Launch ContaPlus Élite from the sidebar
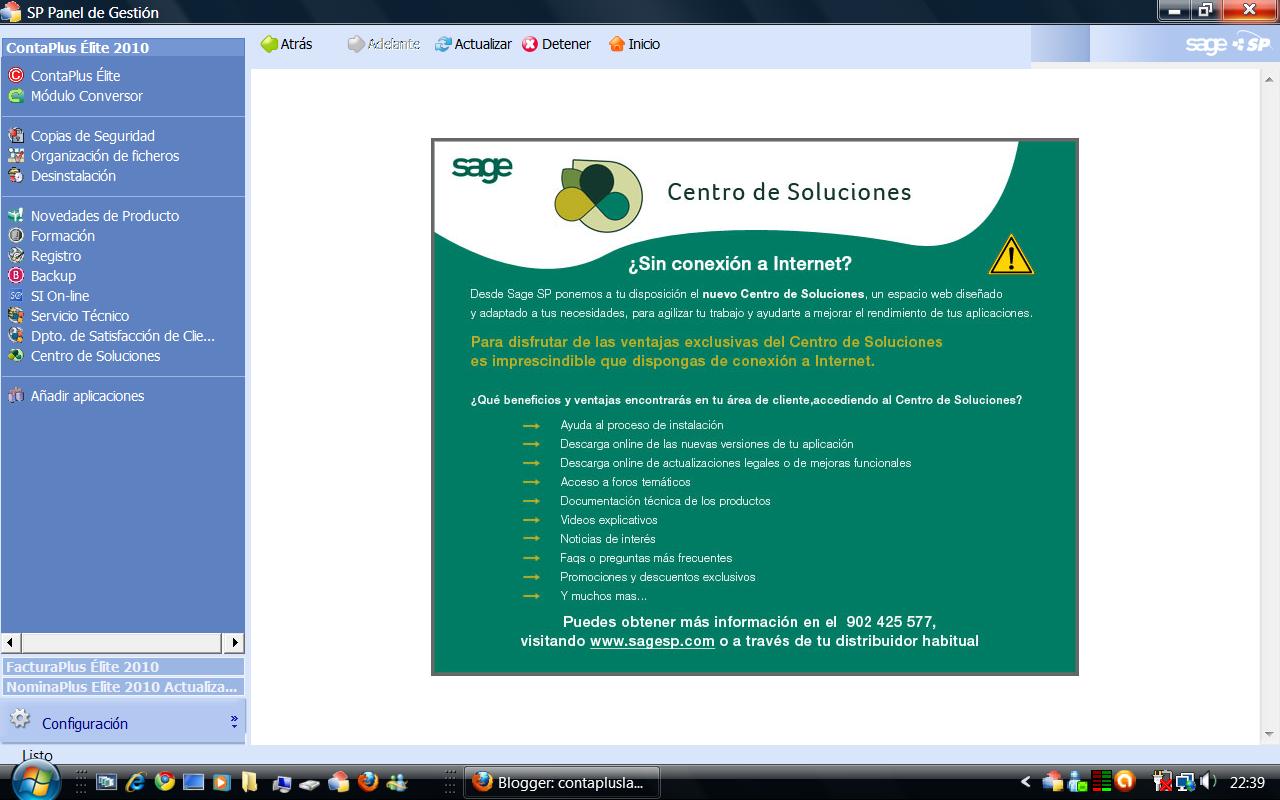 tap(74, 75)
